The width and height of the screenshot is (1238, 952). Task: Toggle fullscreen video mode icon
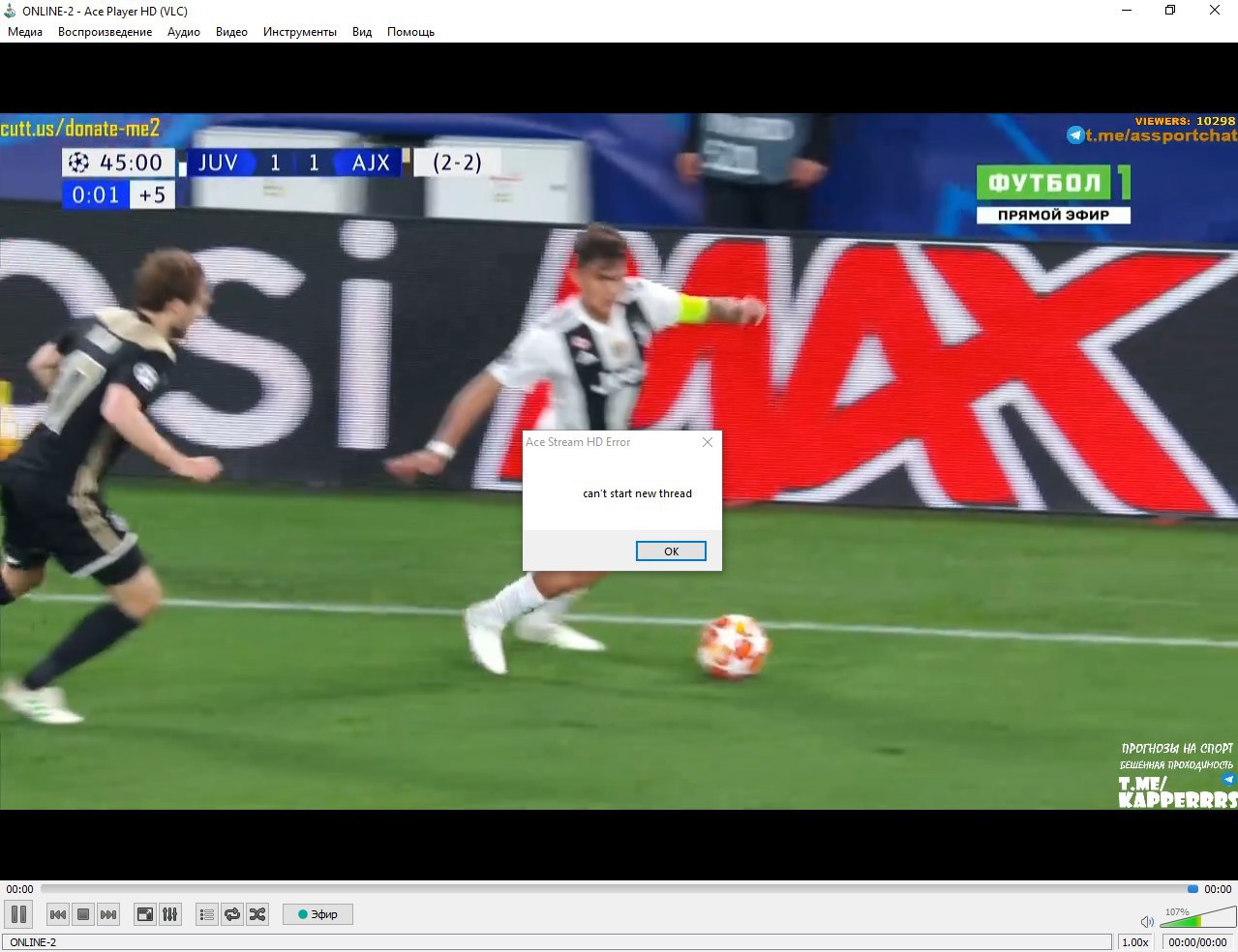pyautogui.click(x=145, y=914)
